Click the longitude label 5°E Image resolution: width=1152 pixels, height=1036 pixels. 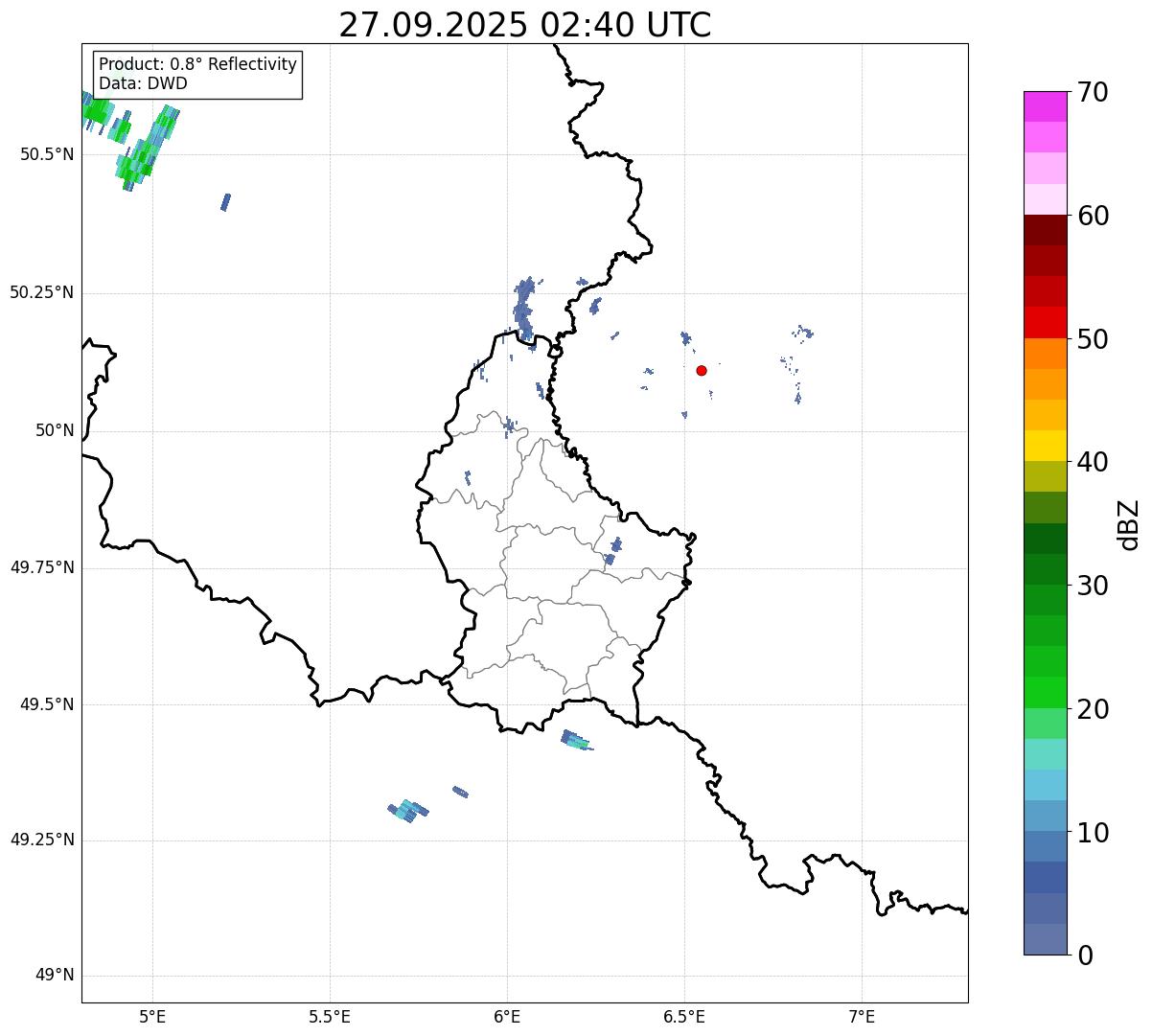point(152,1017)
